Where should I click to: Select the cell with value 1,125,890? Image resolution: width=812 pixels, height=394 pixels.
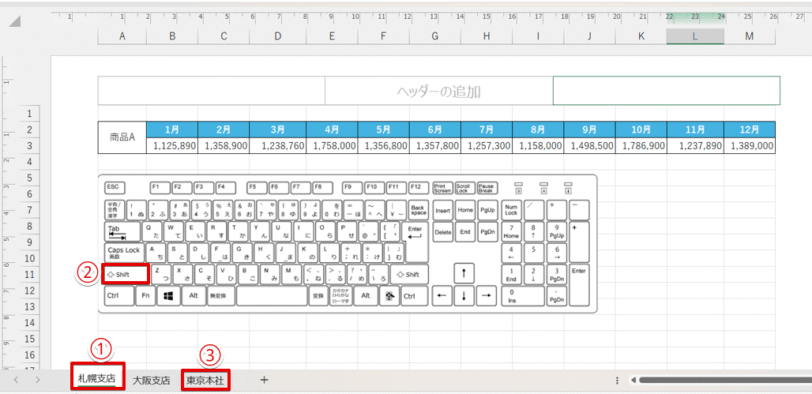pyautogui.click(x=172, y=145)
